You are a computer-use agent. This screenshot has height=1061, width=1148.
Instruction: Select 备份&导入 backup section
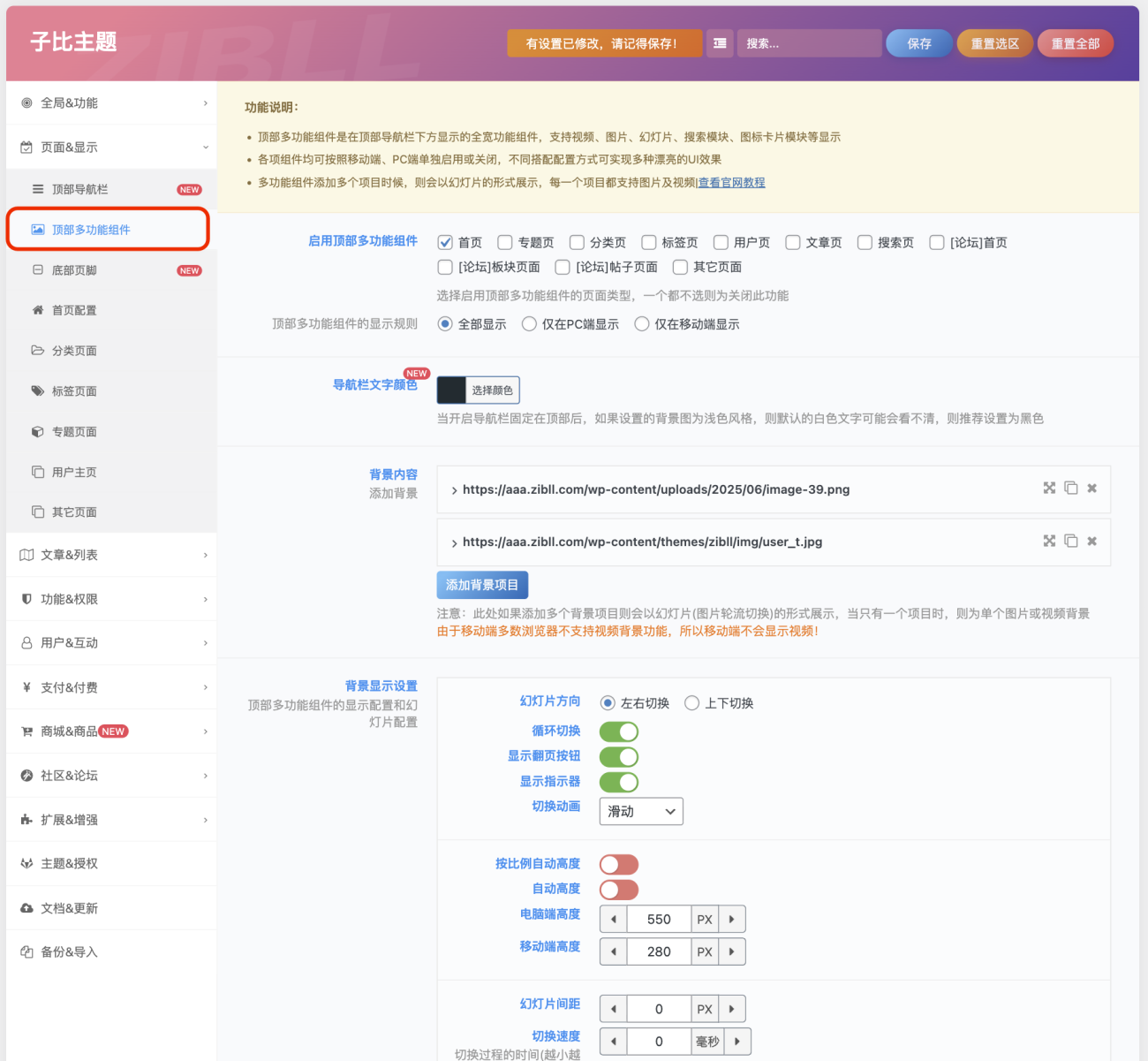(66, 951)
